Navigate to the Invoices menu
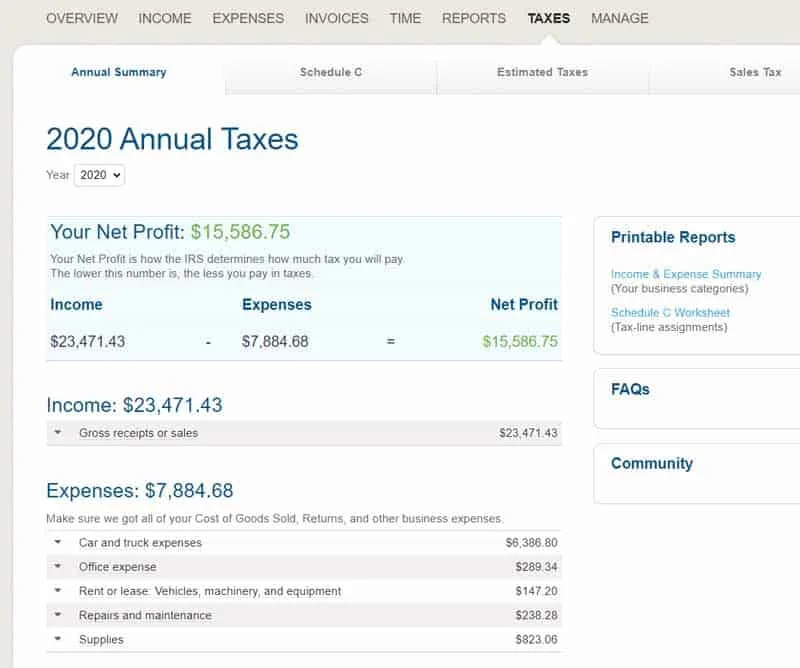Screen dimensions: 800x668 pos(336,18)
